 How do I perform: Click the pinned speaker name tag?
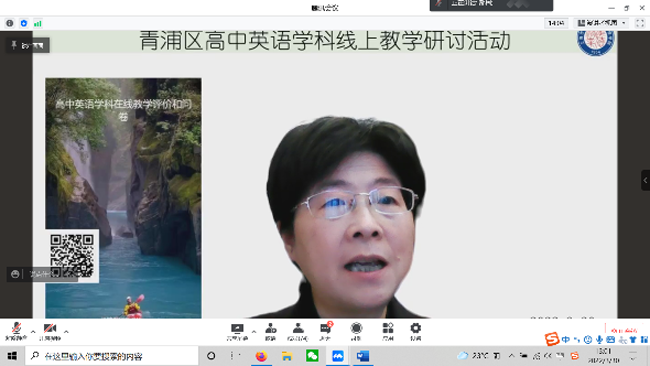tap(28, 45)
